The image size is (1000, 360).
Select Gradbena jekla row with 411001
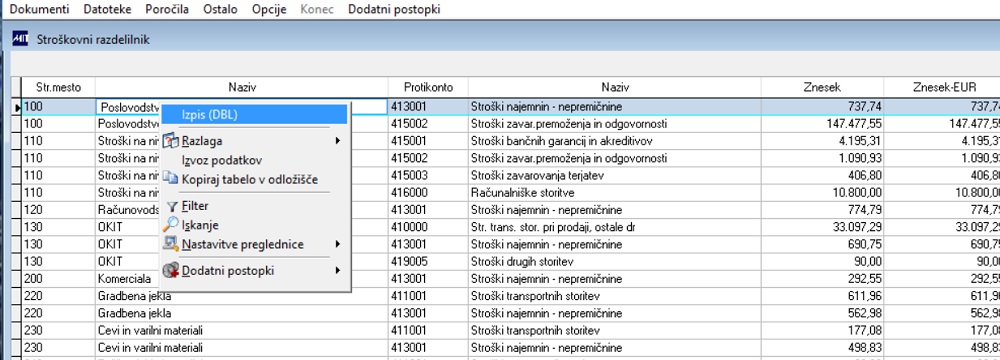click(x=242, y=296)
